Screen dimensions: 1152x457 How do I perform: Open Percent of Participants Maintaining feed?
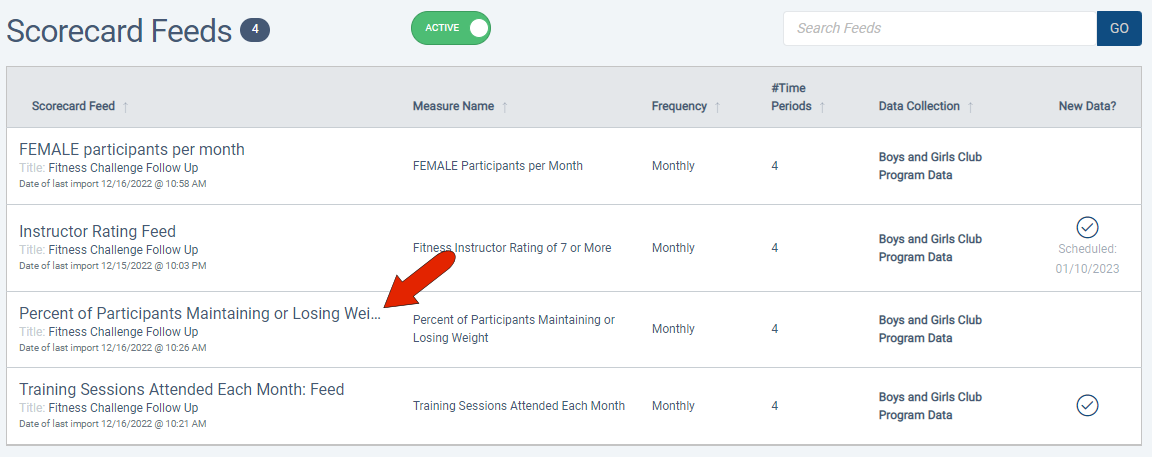pos(200,313)
